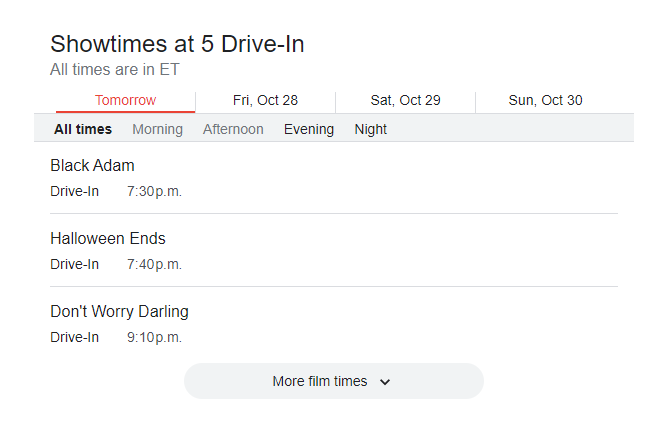Pick the 9:10 p.m. Don't Worry Darling showtime
This screenshot has height=421, width=662.
[x=154, y=337]
